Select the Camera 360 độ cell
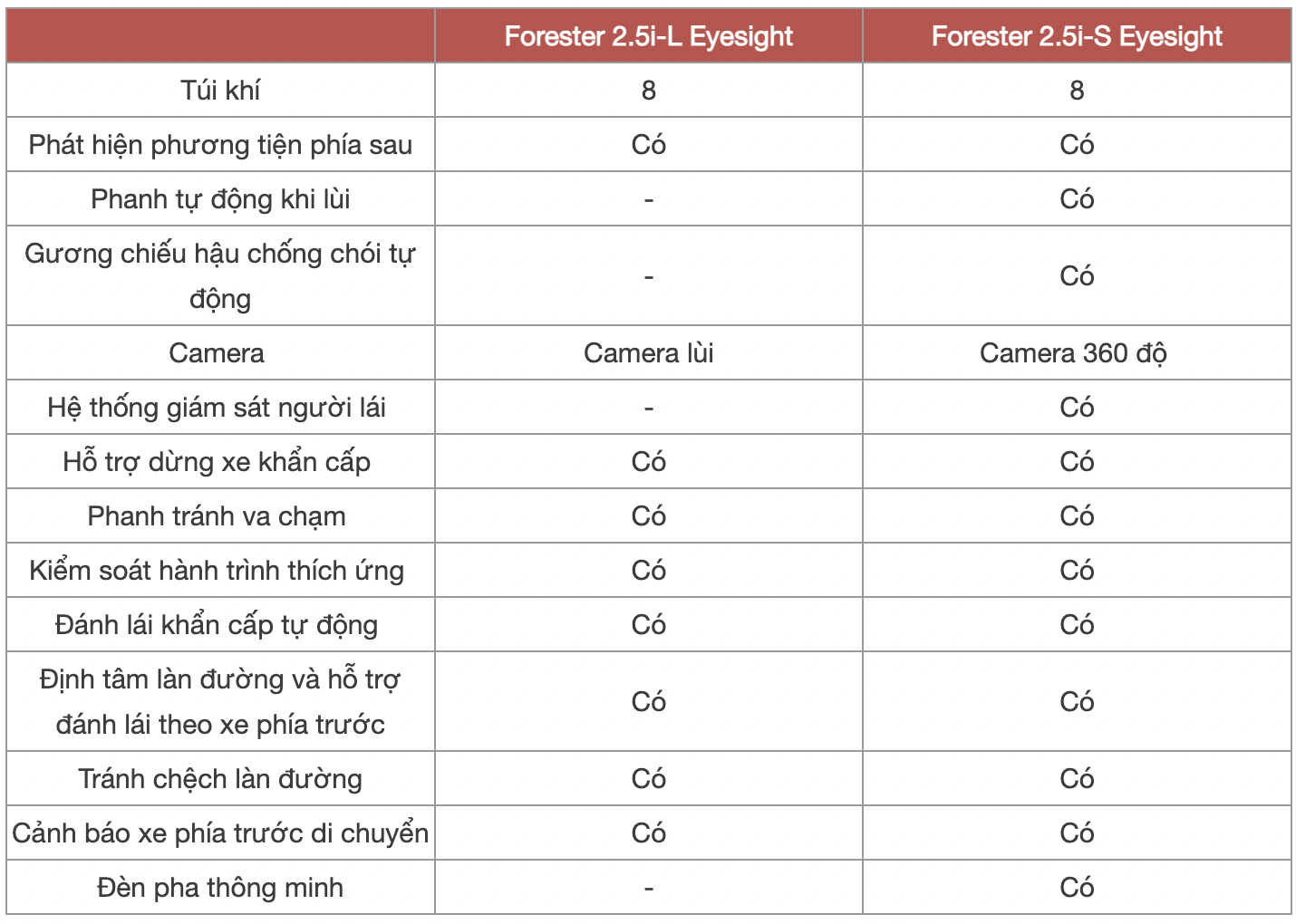1296x924 pixels. pyautogui.click(x=1073, y=353)
